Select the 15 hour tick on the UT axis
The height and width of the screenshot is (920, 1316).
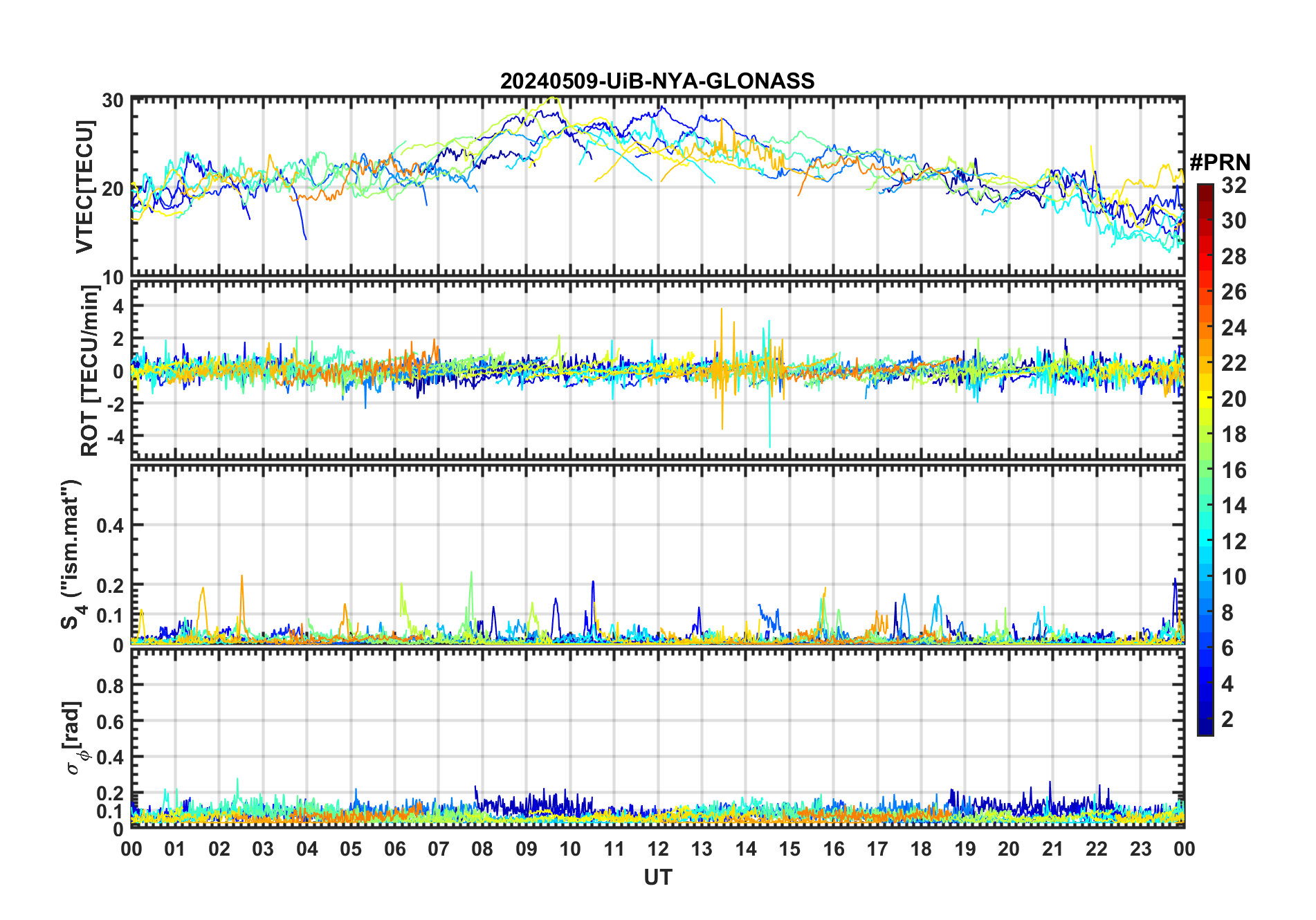(789, 849)
